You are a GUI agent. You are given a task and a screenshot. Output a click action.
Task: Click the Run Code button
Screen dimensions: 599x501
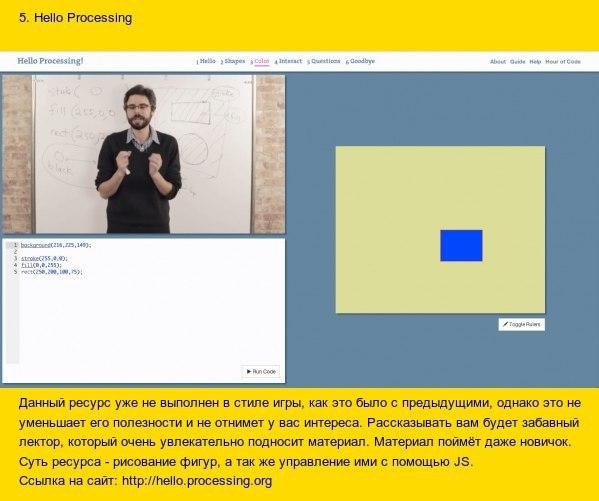click(261, 371)
